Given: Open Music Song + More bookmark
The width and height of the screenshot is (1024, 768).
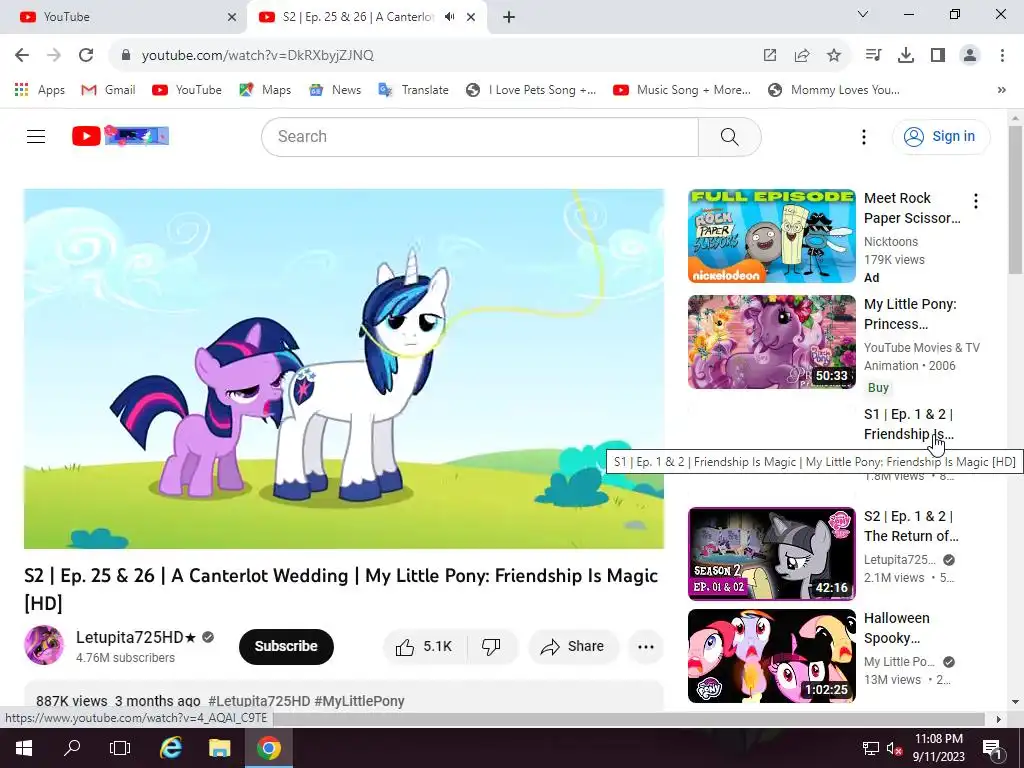Looking at the screenshot, I should coord(682,90).
